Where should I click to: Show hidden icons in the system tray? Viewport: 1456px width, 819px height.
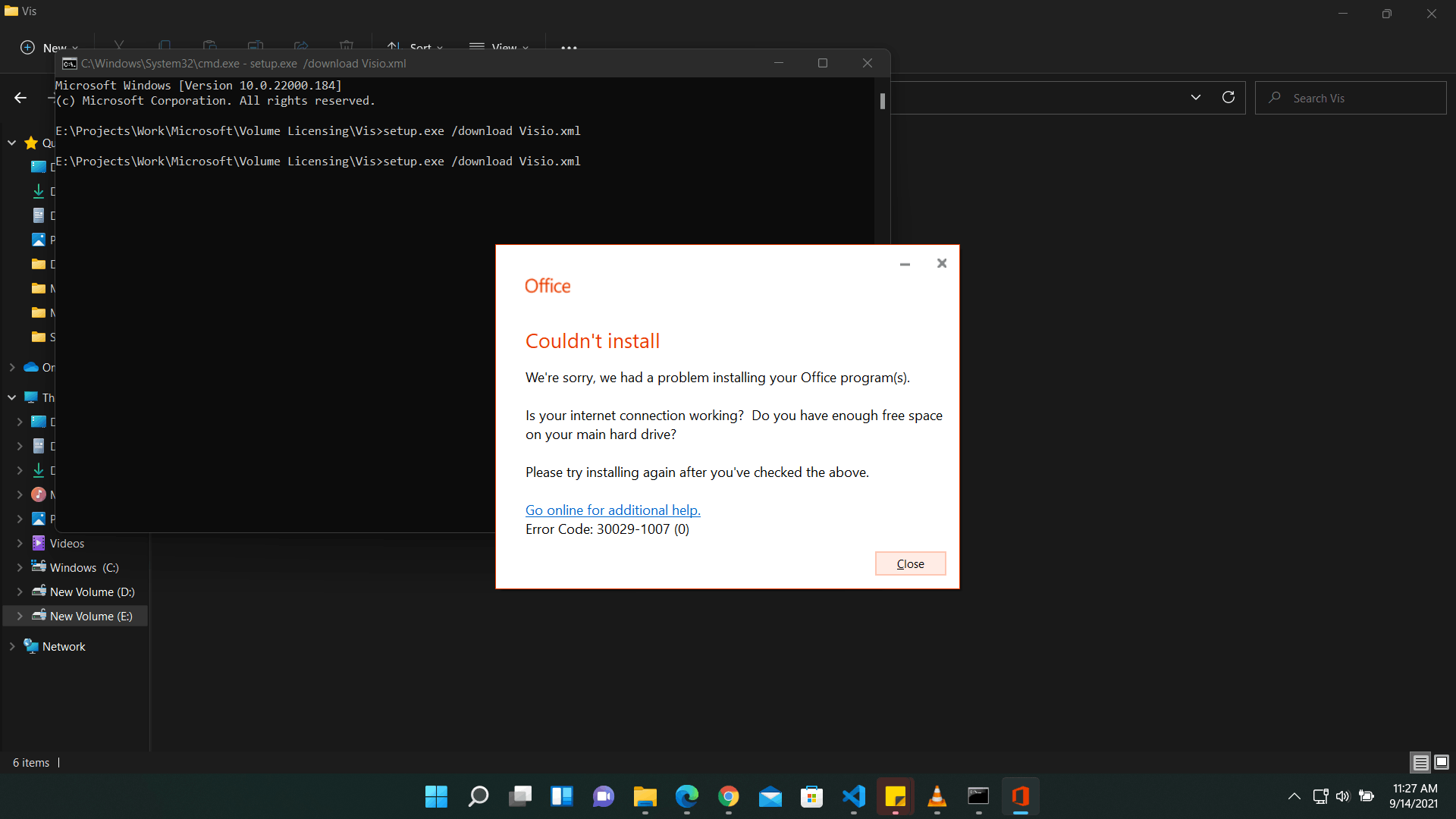click(1294, 796)
